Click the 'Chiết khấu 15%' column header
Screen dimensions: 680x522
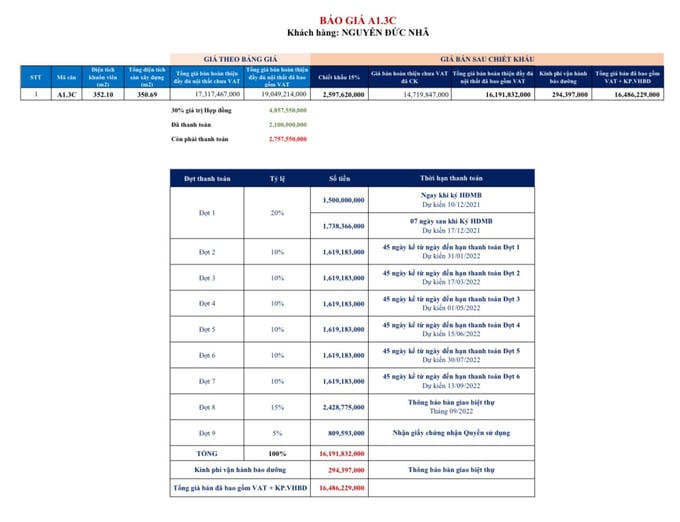pos(340,76)
